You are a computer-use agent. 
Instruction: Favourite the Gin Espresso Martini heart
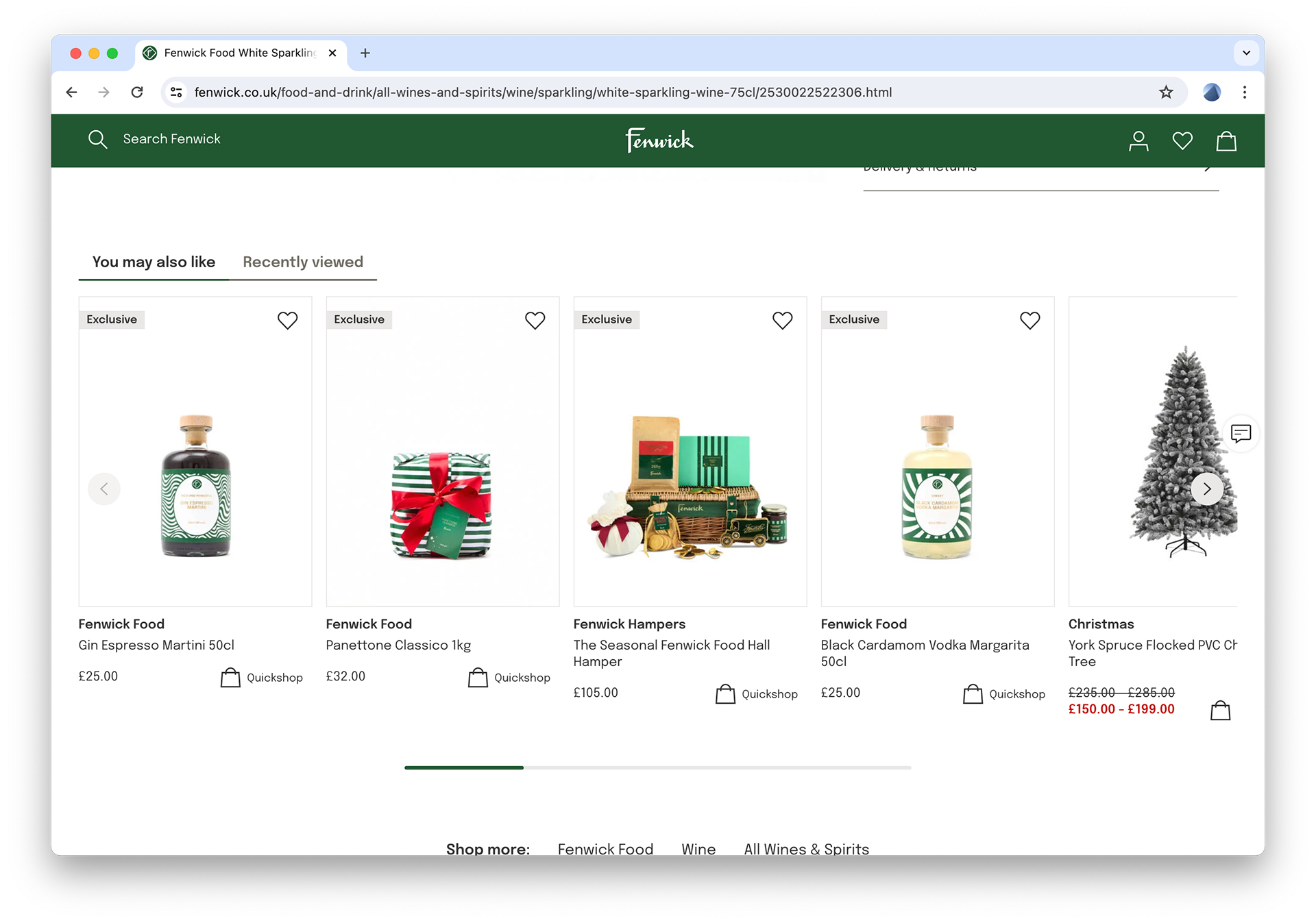(x=287, y=320)
